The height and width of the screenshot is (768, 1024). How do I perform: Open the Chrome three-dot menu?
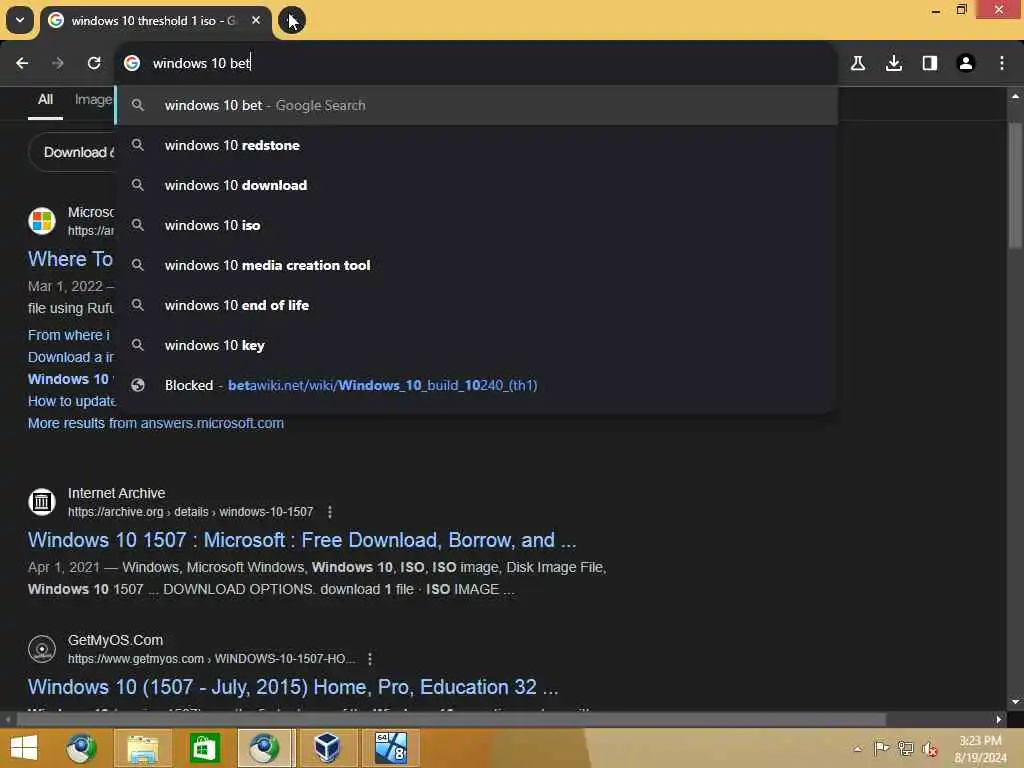(1002, 63)
